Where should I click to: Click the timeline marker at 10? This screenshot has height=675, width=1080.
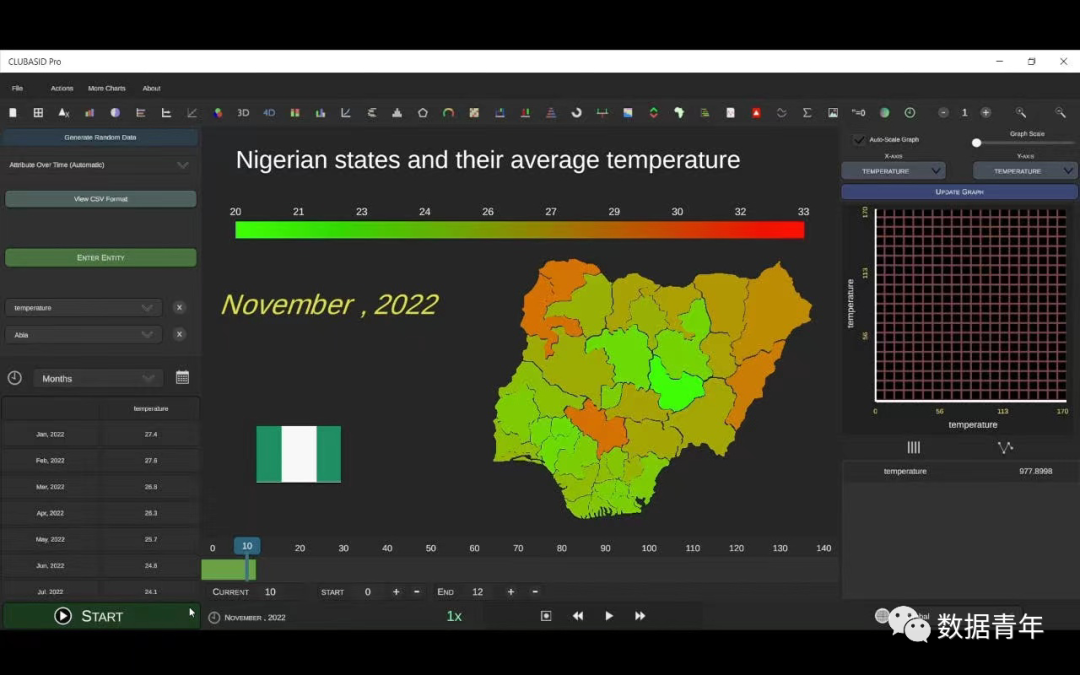[x=247, y=546]
